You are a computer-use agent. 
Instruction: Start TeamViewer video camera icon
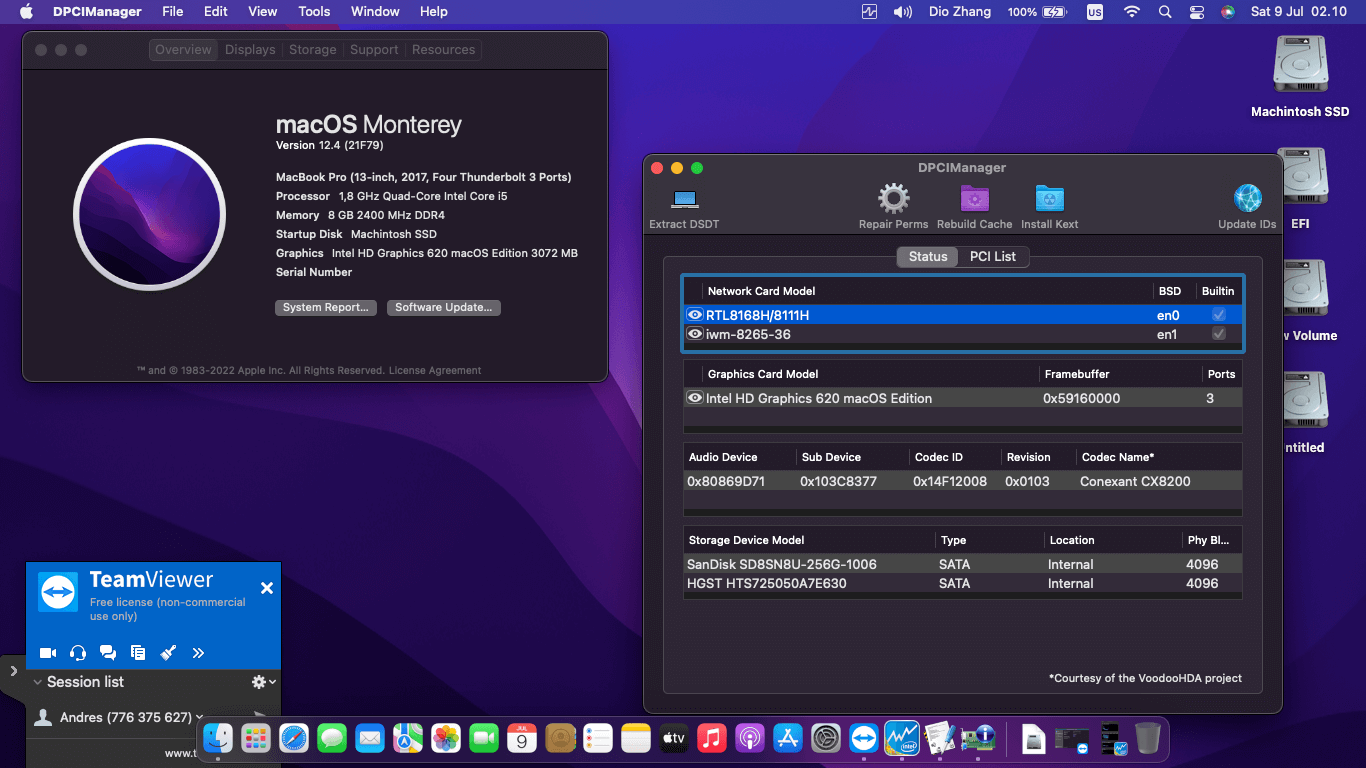[47, 653]
